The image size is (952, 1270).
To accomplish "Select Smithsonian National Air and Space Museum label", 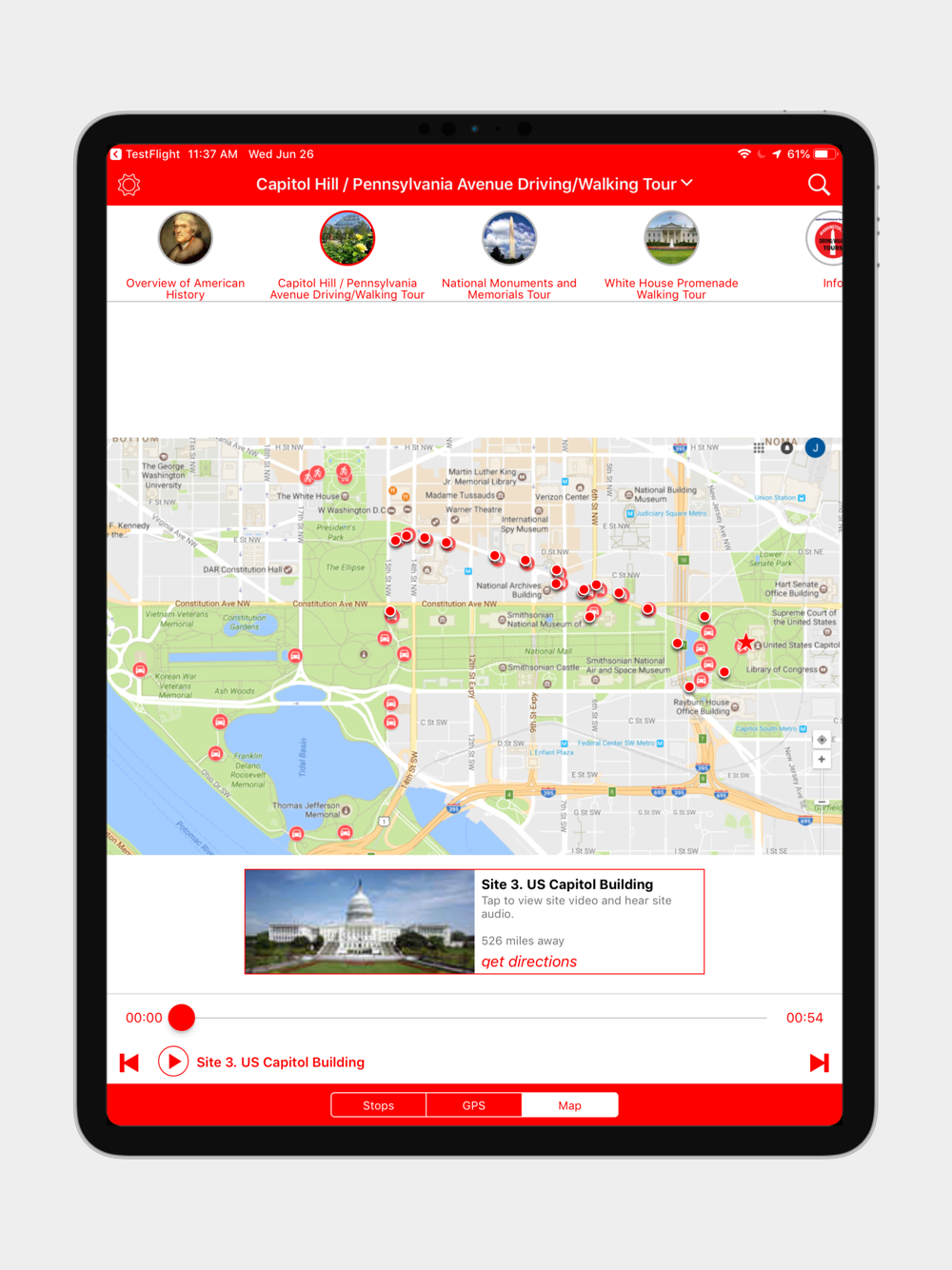I will click(627, 665).
